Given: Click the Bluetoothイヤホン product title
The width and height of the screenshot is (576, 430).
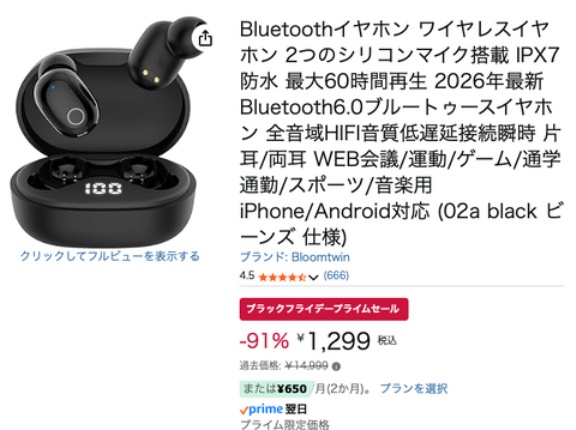Looking at the screenshot, I should (400, 132).
